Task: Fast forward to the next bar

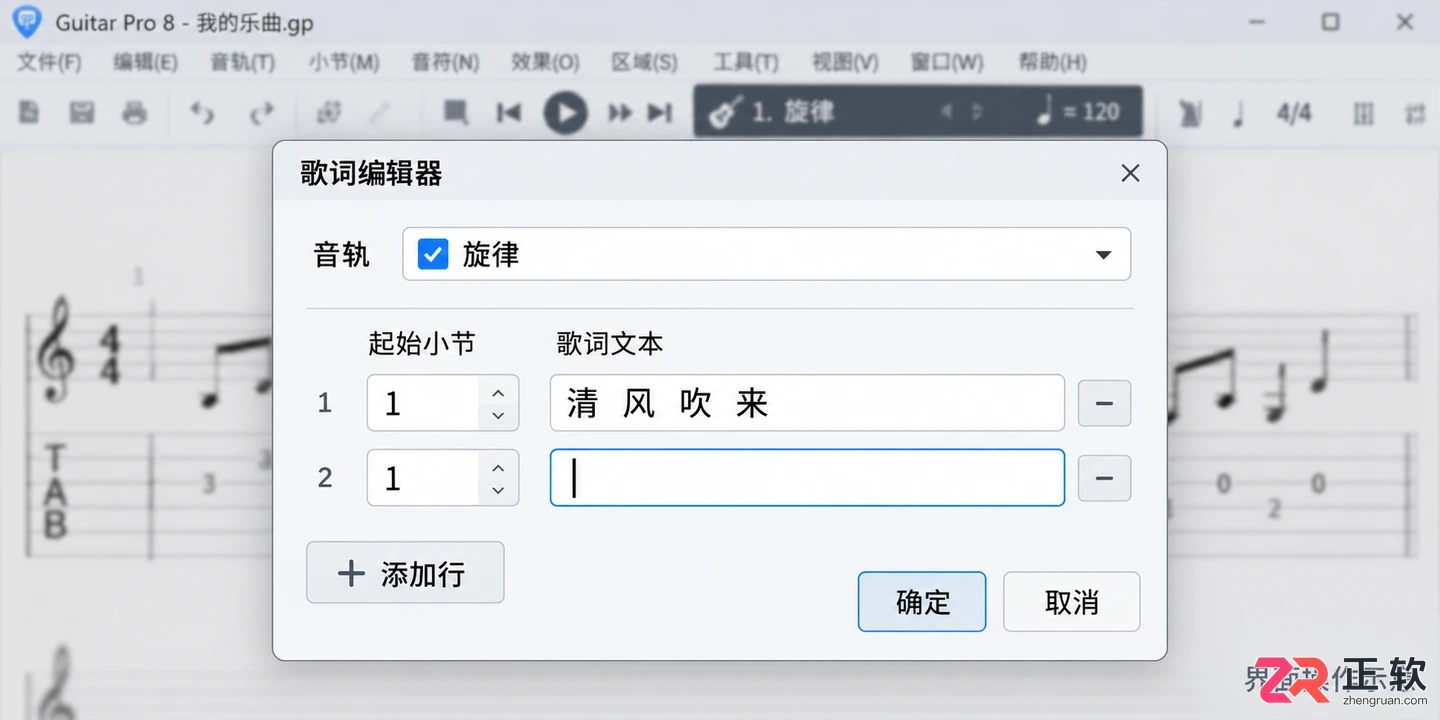Action: tap(620, 112)
